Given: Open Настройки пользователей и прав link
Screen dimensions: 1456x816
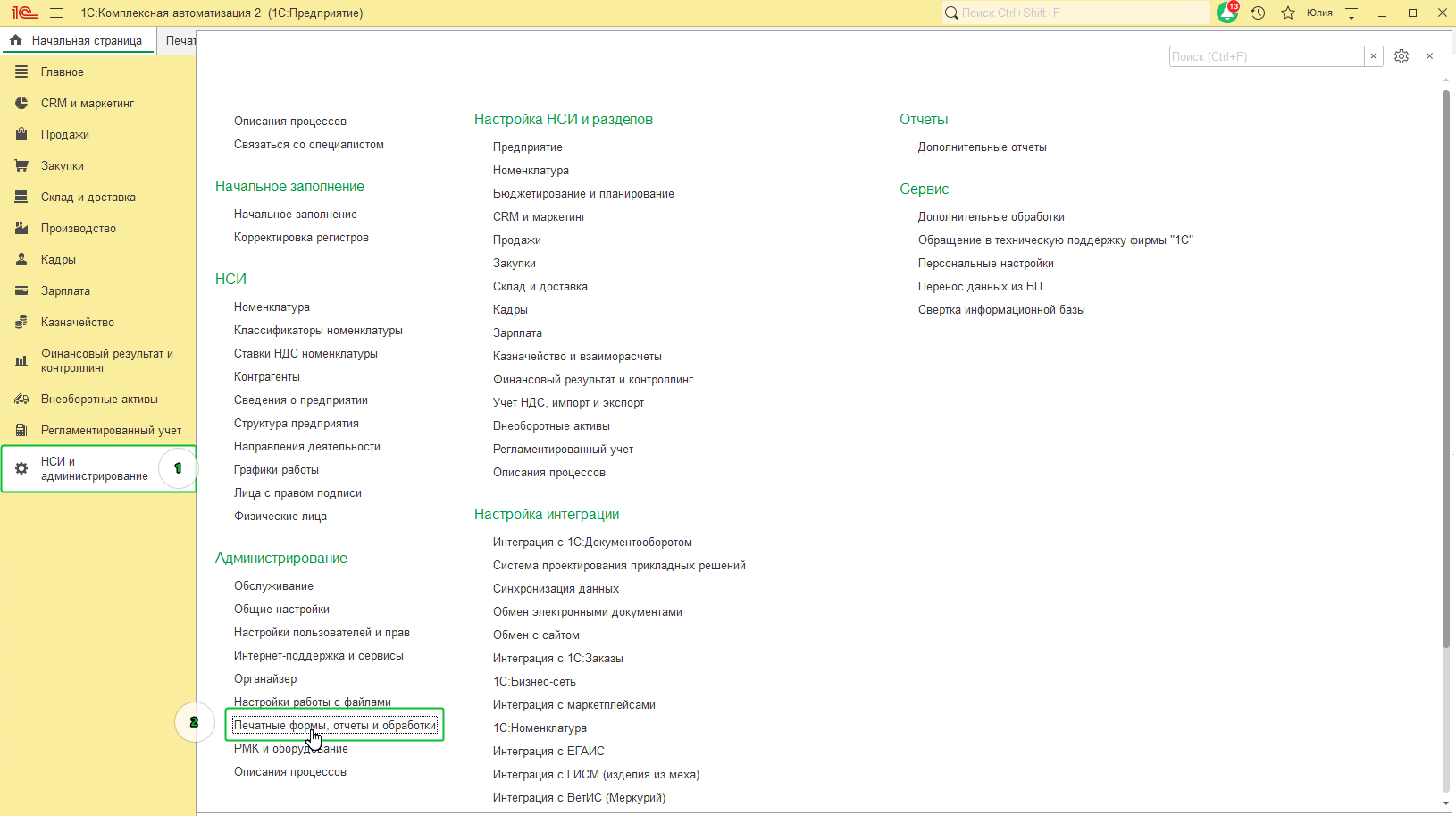Looking at the screenshot, I should [x=322, y=632].
